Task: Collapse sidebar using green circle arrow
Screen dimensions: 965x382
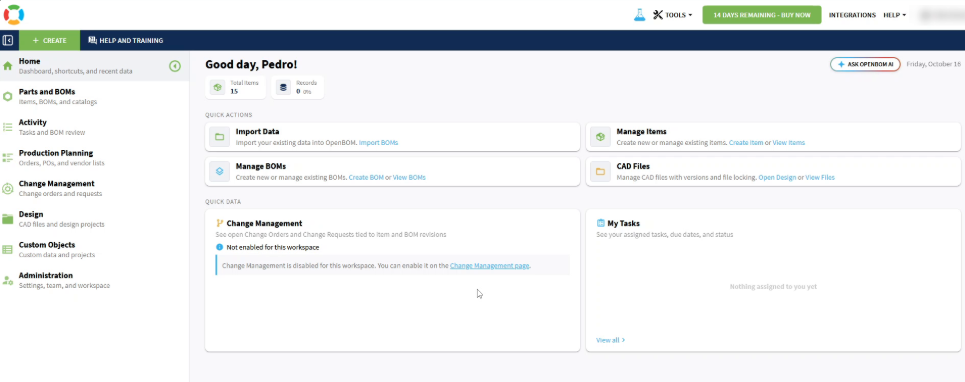Action: pyautogui.click(x=175, y=66)
